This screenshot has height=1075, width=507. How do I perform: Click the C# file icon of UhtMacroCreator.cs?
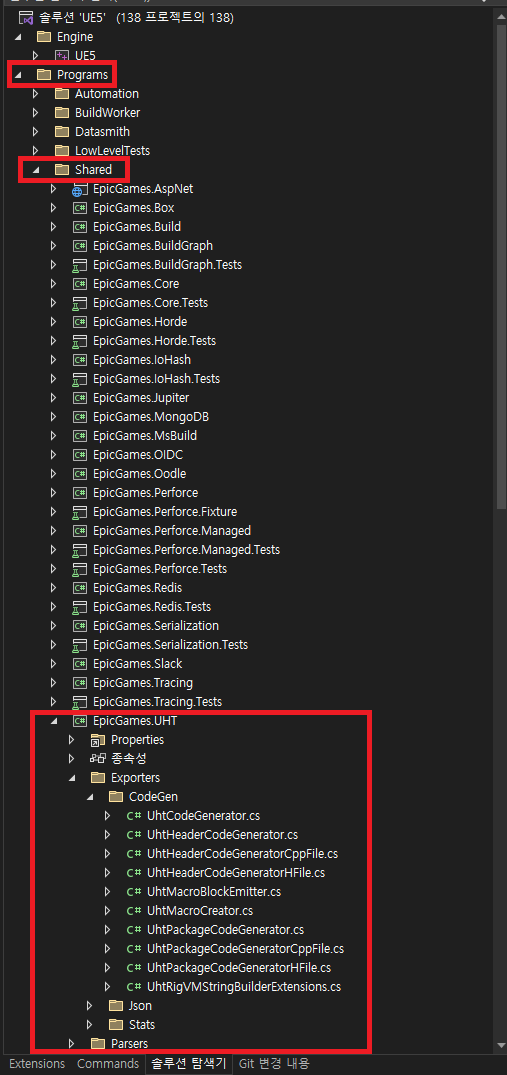coord(134,910)
